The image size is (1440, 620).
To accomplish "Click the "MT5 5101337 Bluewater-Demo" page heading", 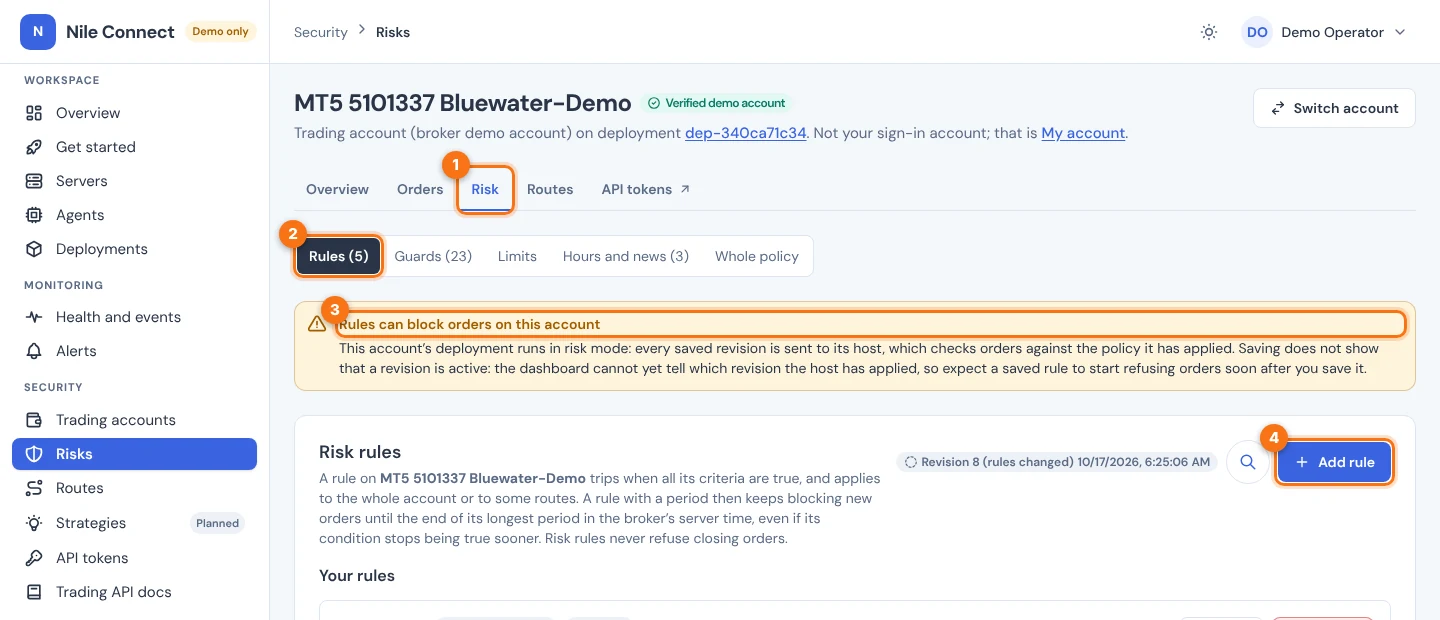I will (463, 103).
